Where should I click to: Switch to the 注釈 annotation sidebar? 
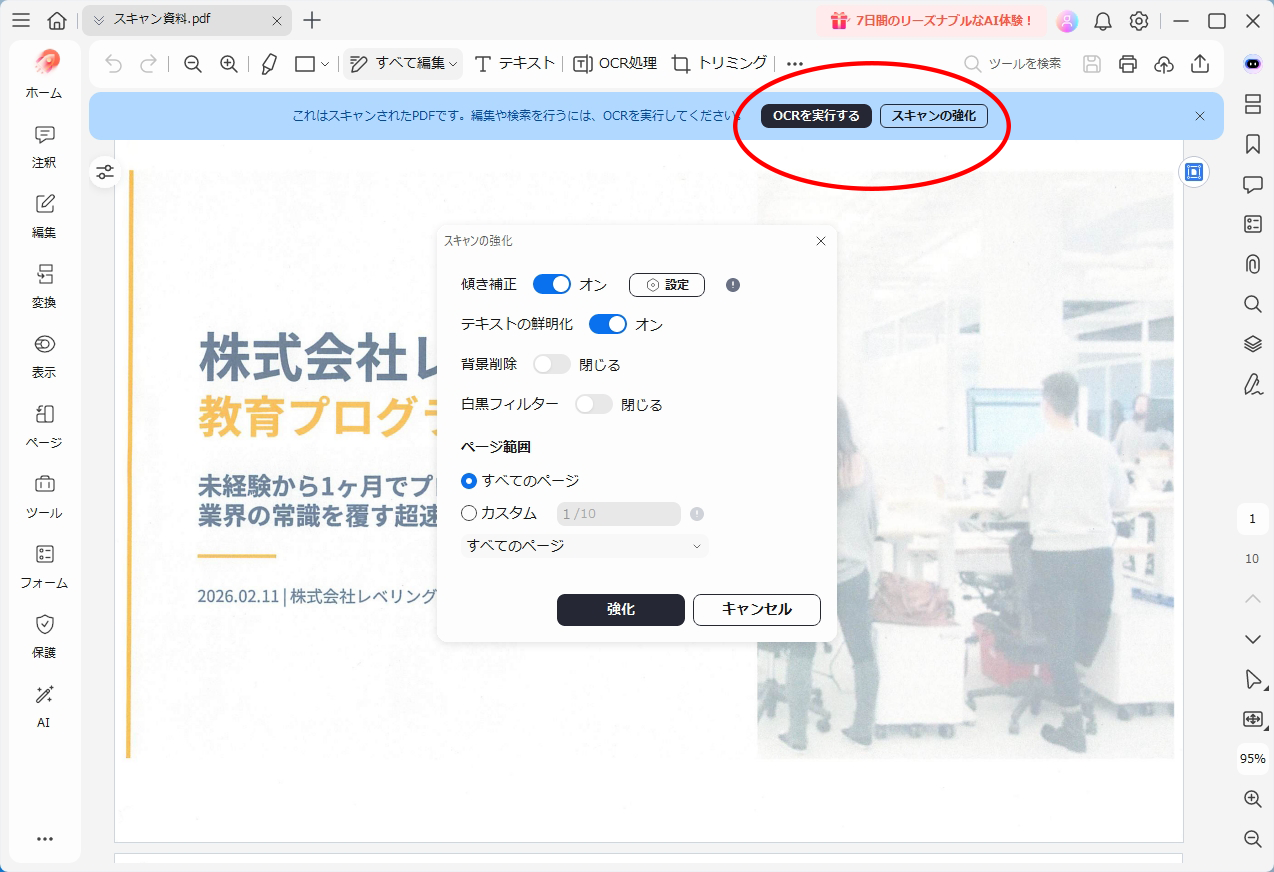pyautogui.click(x=43, y=146)
